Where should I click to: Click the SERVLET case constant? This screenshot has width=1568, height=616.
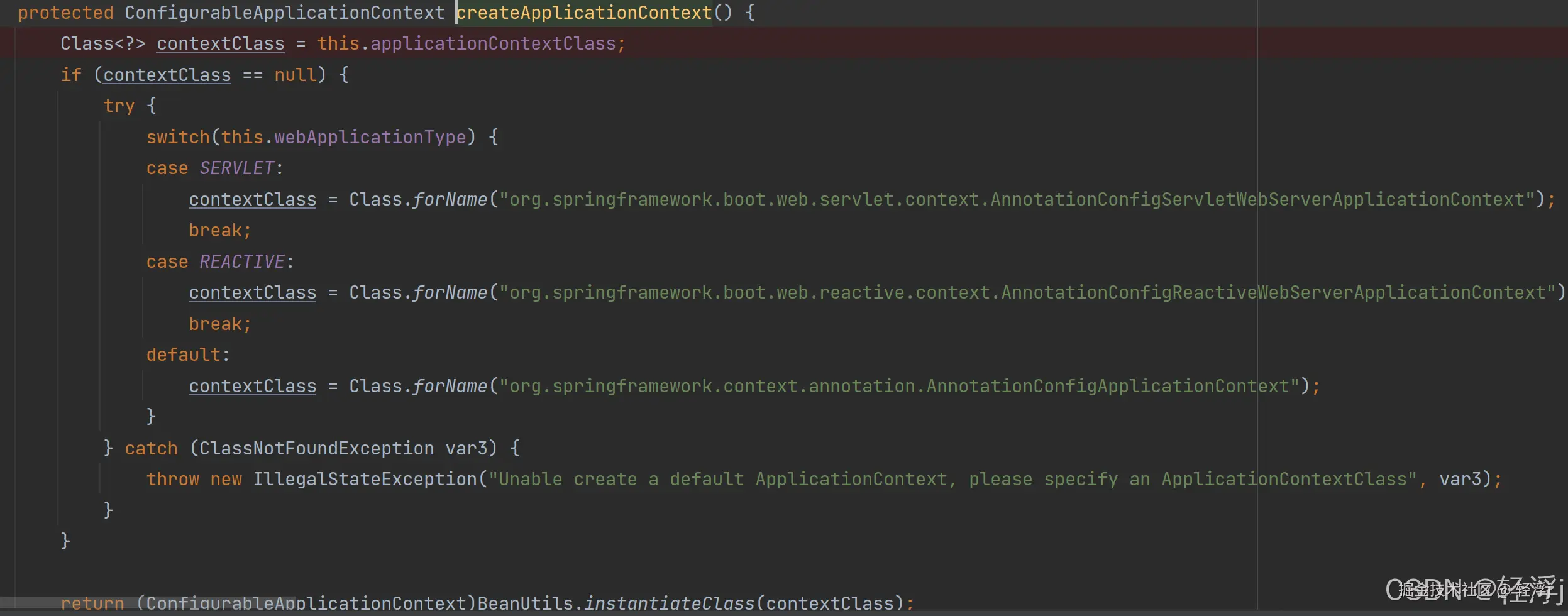point(237,168)
